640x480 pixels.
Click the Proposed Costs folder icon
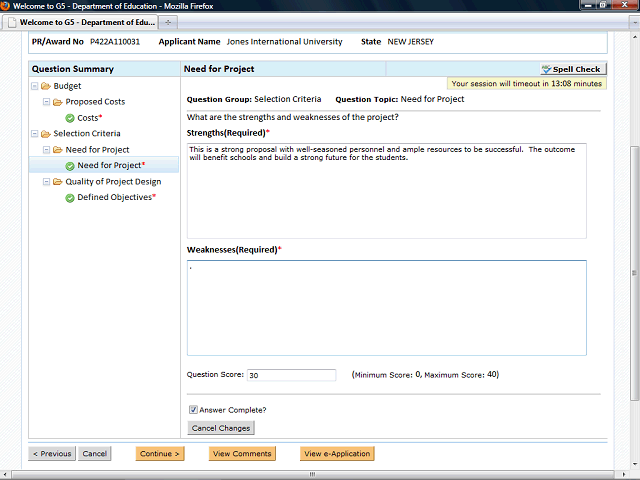[58, 102]
